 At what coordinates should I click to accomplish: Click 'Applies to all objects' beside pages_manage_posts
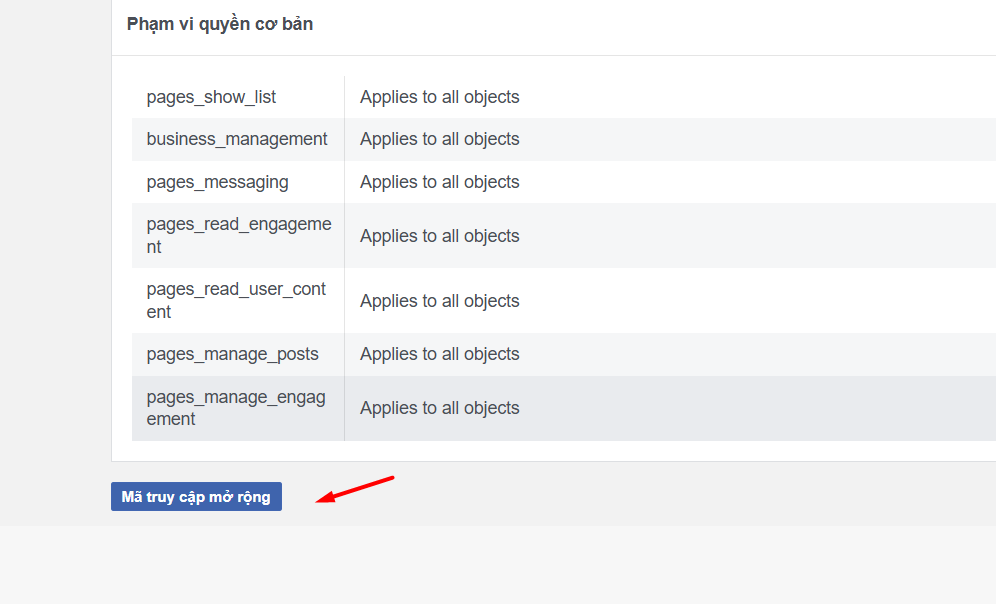(x=440, y=354)
